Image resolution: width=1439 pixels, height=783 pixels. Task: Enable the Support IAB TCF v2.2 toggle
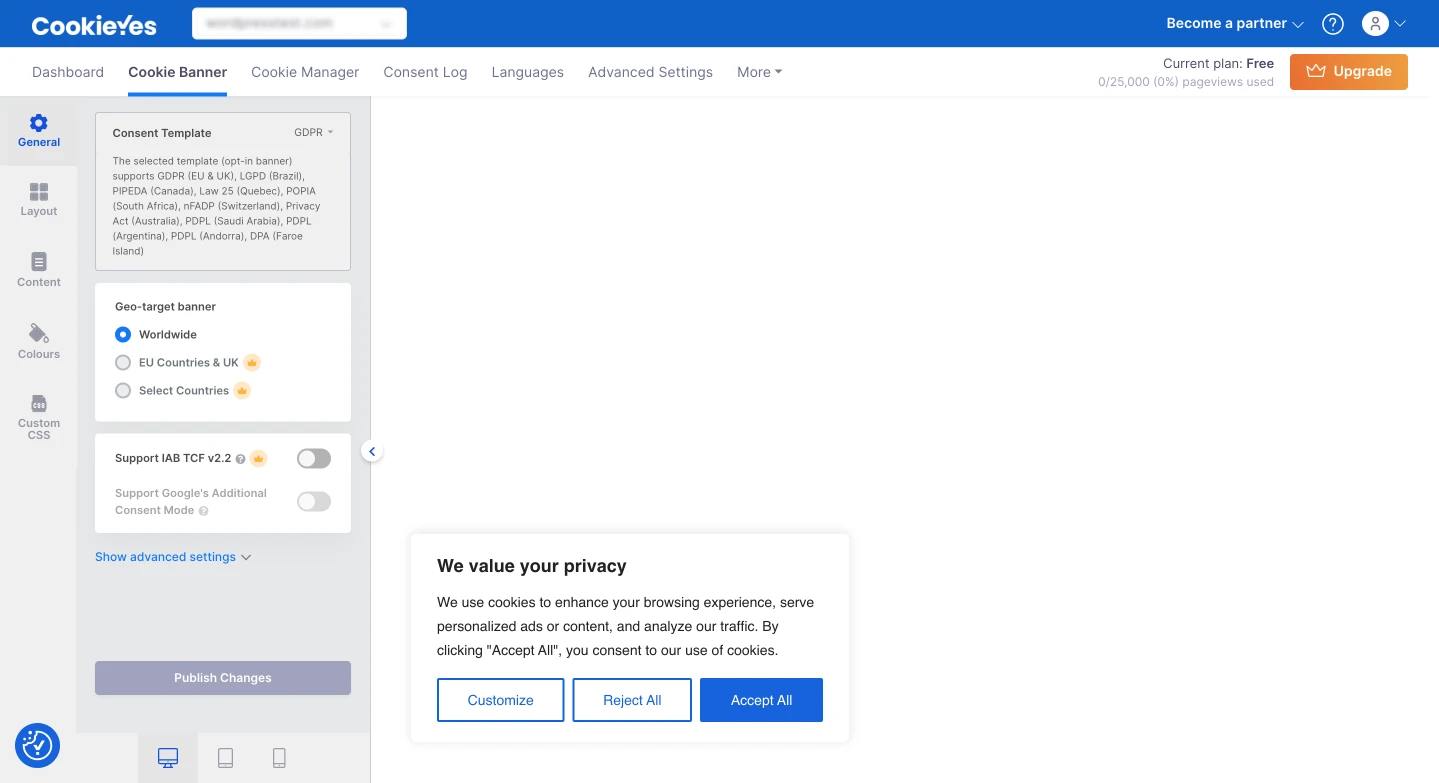313,458
